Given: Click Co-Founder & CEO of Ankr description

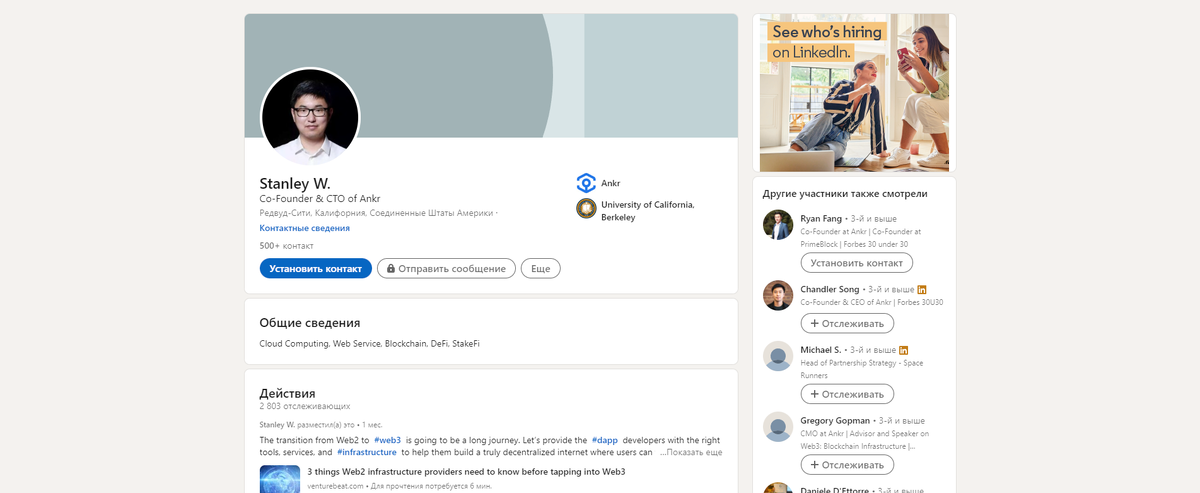Looking at the screenshot, I should 872,302.
